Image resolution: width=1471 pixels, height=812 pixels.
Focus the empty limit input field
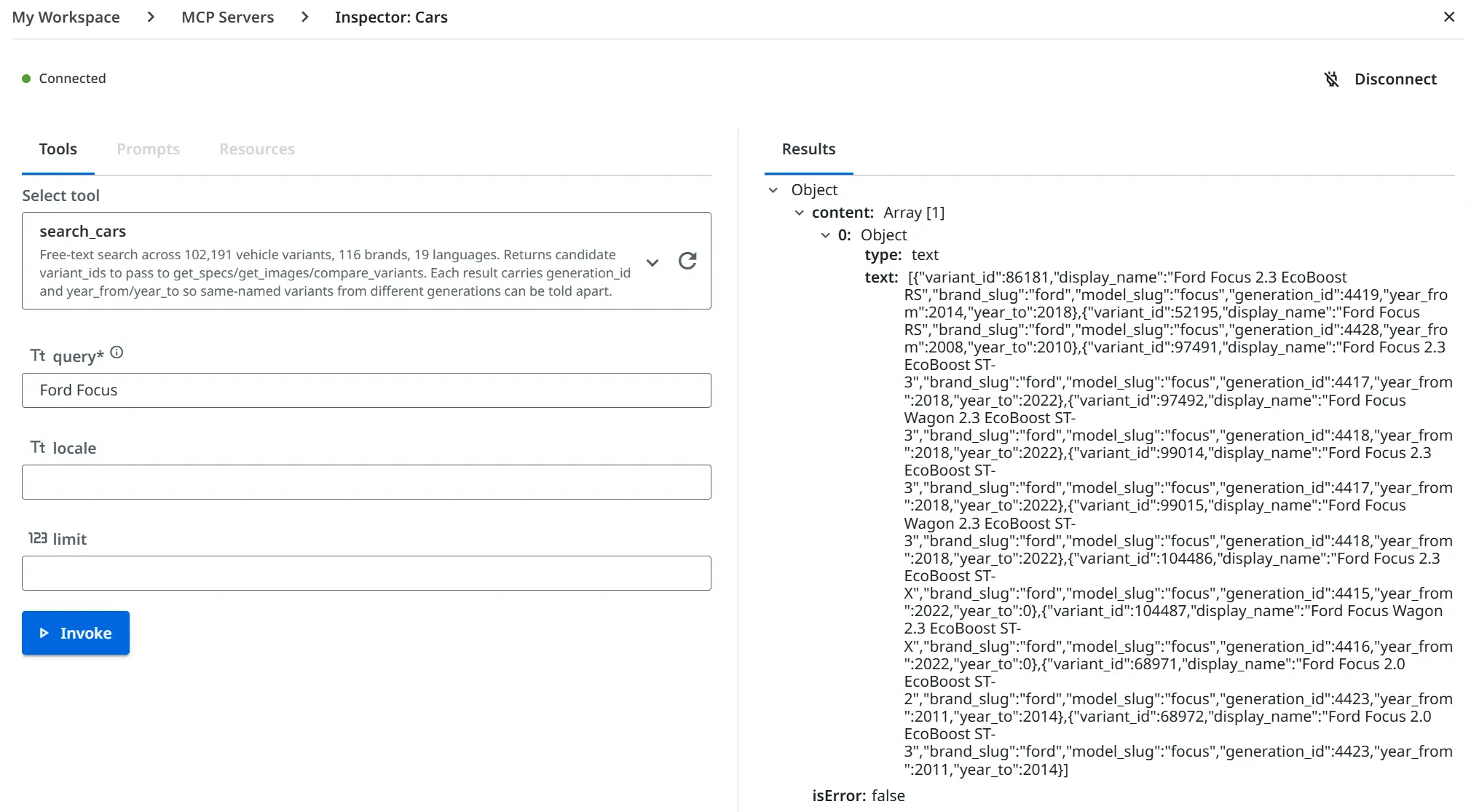click(366, 573)
